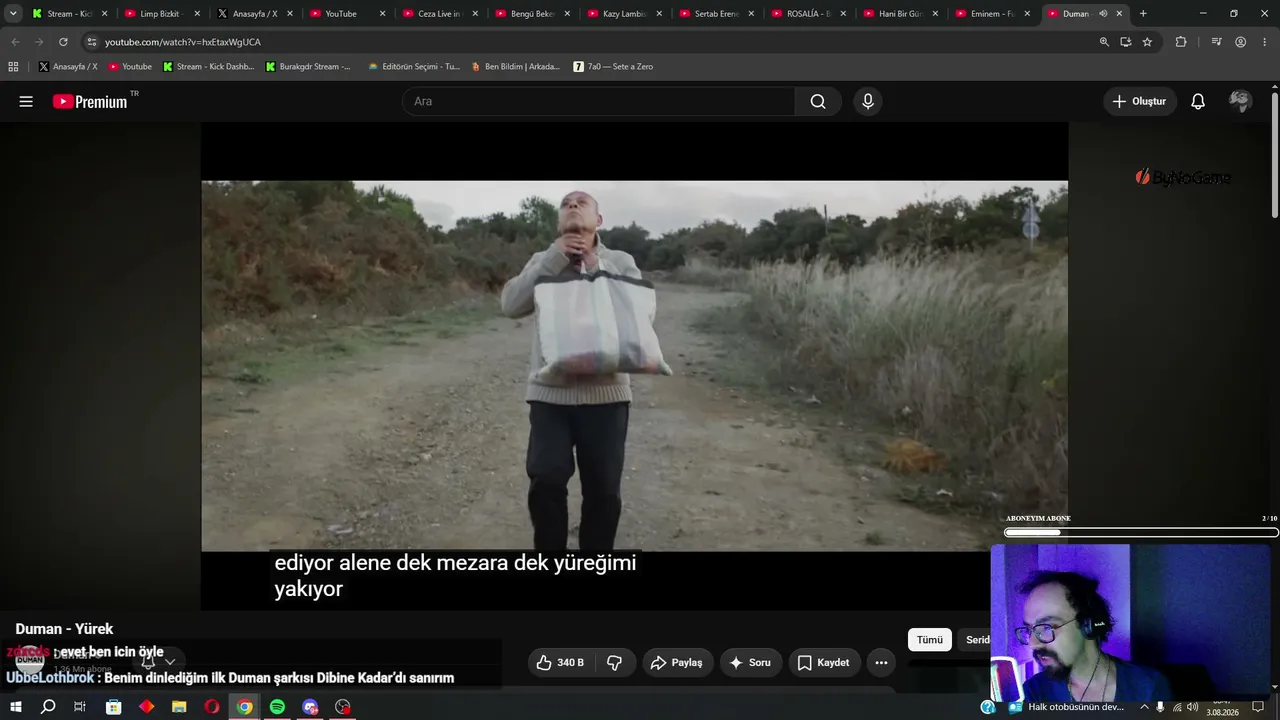Viewport: 1280px width, 720px height.
Task: Open File Explorer from taskbar
Action: click(x=179, y=707)
